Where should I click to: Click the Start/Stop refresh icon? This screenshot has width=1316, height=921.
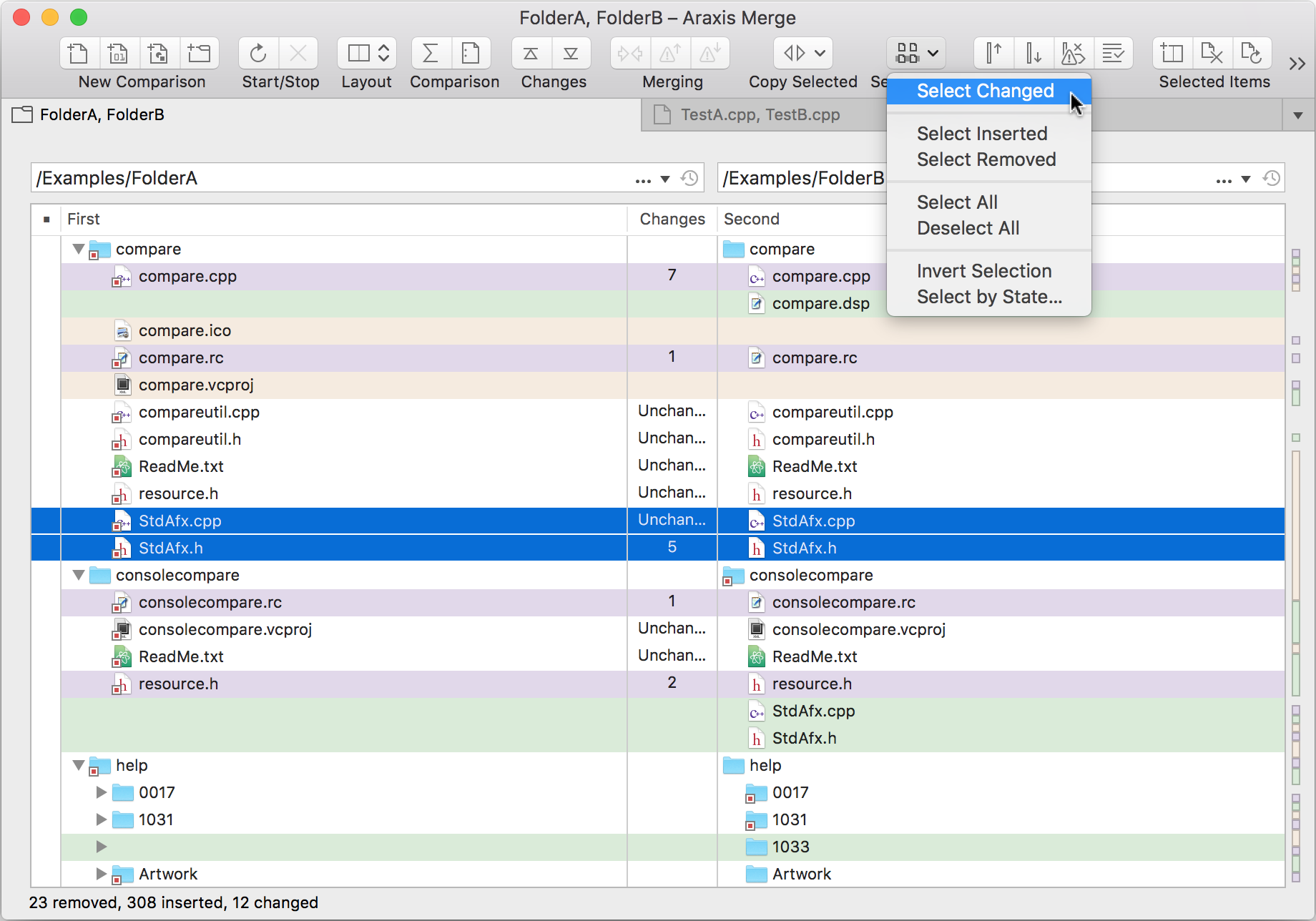click(x=257, y=53)
